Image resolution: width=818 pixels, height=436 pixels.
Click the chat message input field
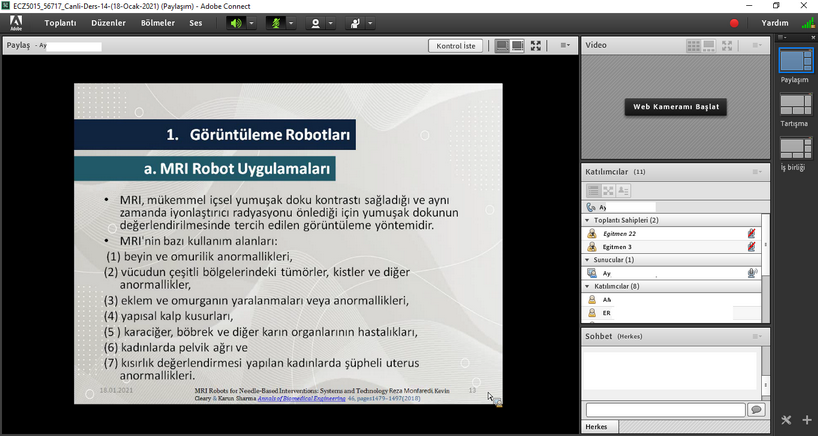click(x=665, y=410)
